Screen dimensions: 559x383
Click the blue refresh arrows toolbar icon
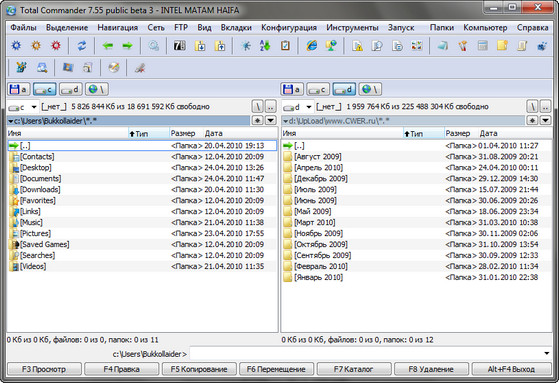click(82, 46)
